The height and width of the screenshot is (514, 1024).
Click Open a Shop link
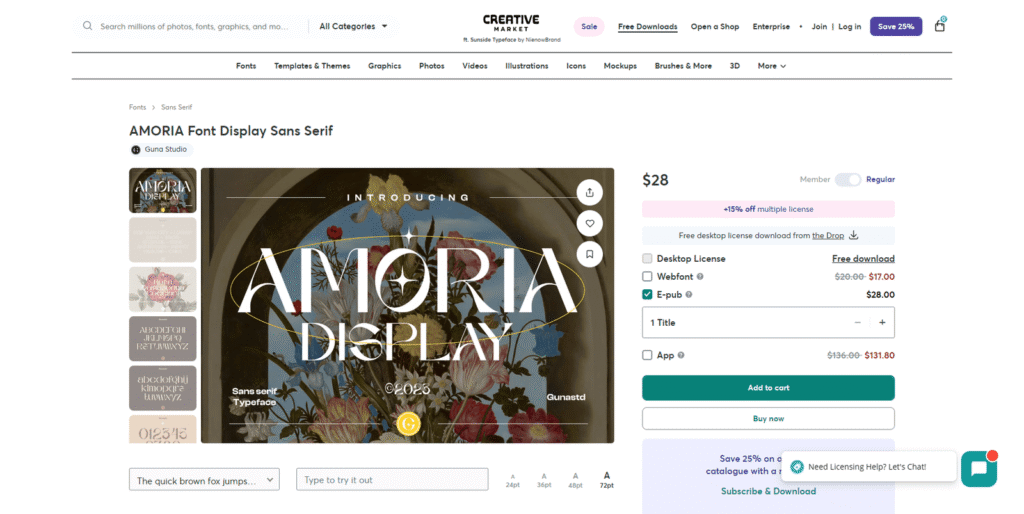coord(715,27)
